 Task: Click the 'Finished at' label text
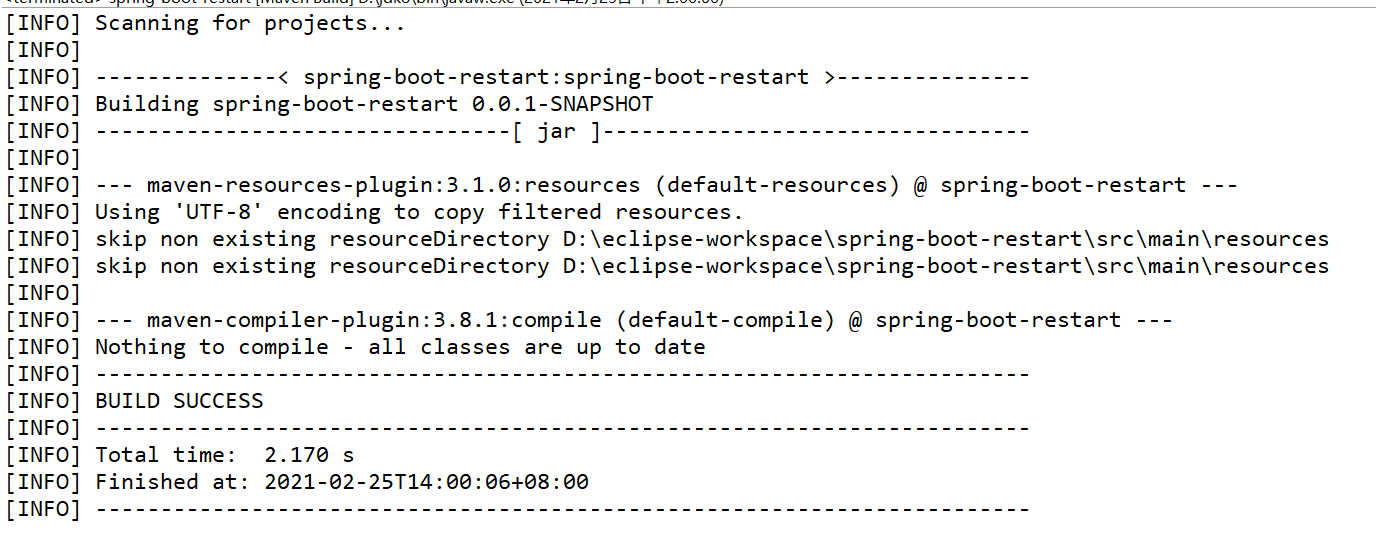[x=172, y=482]
